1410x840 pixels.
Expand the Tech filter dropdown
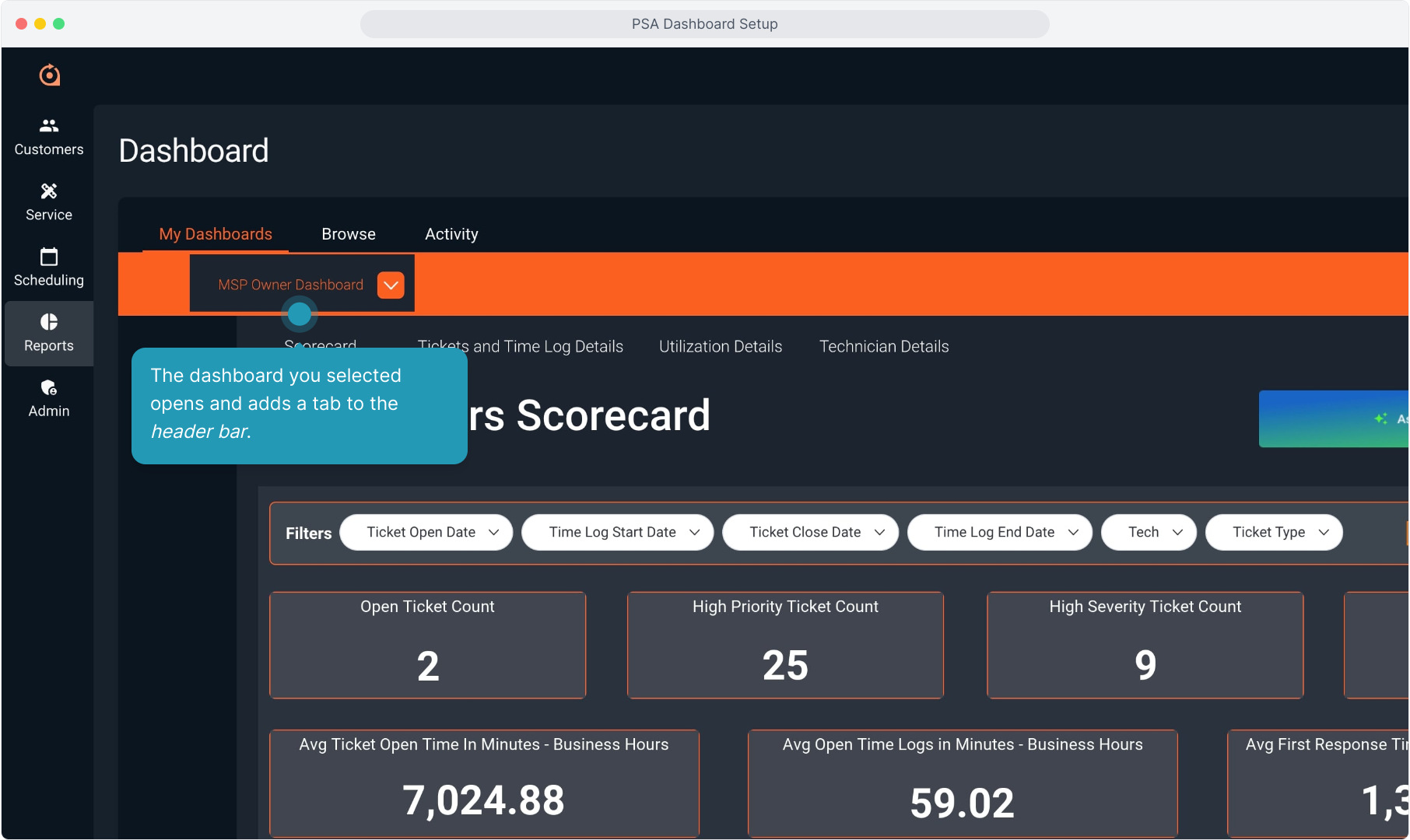1149,532
